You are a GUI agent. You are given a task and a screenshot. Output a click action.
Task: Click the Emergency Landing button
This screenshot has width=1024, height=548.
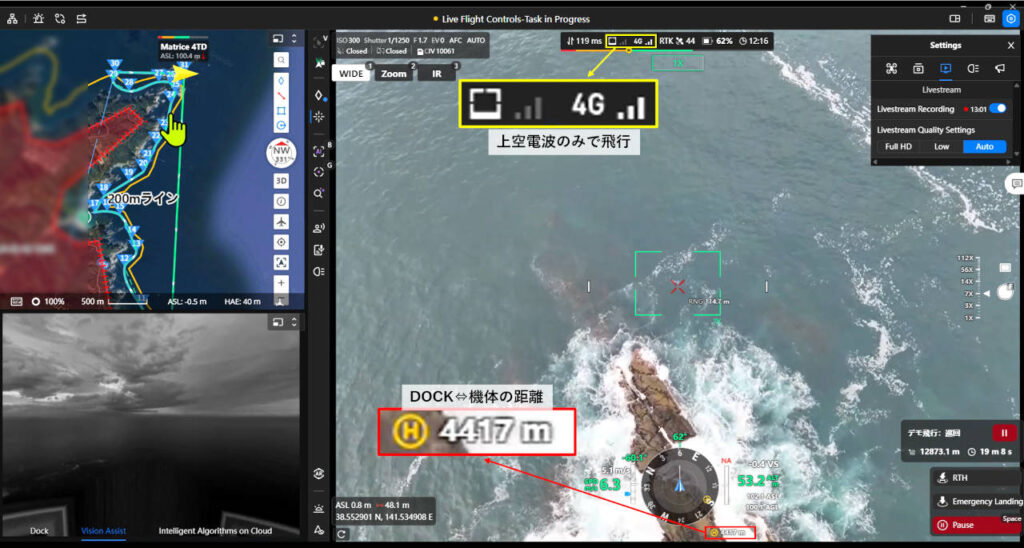coord(977,502)
